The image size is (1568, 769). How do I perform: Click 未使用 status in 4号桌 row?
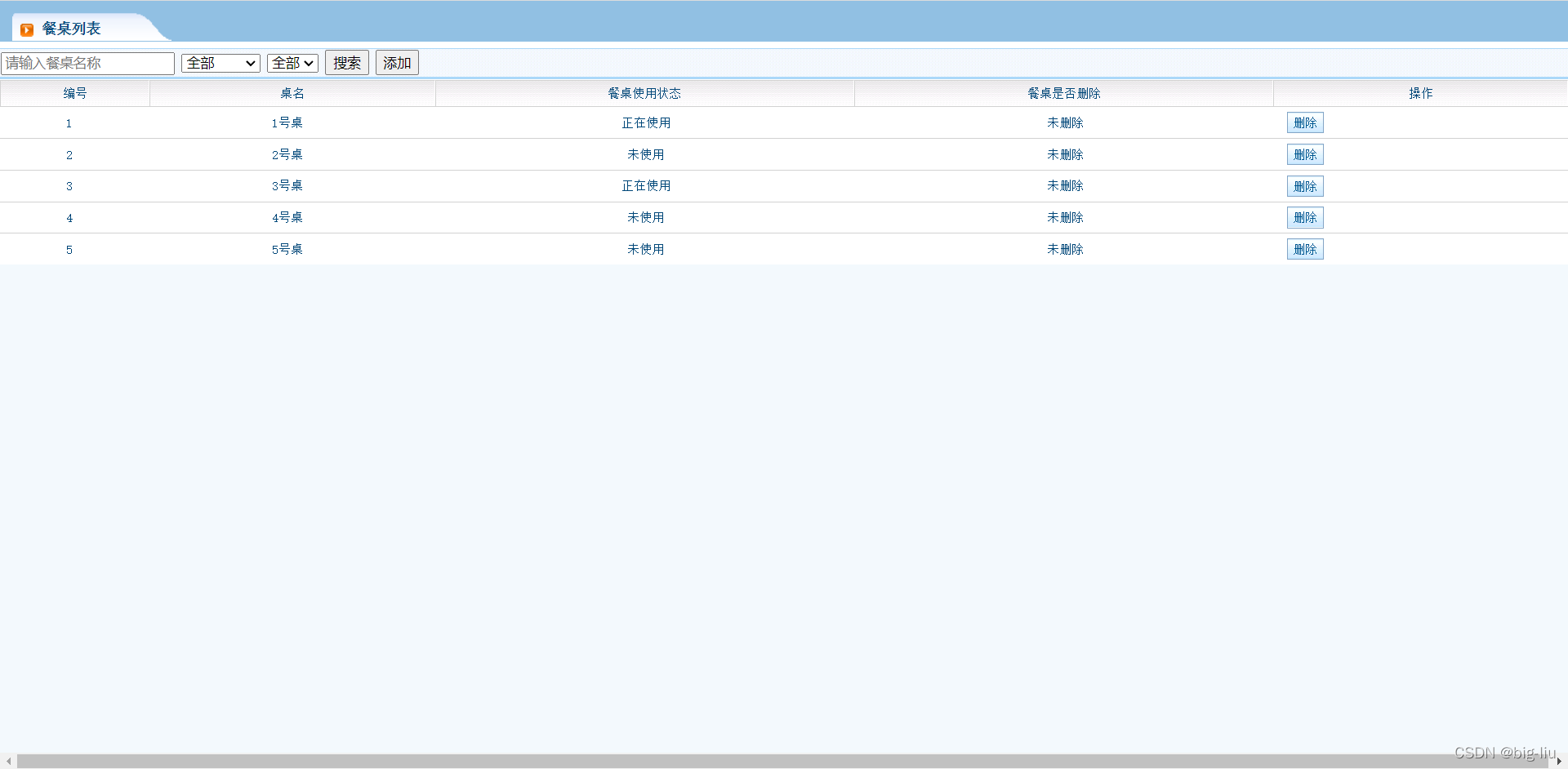point(646,217)
